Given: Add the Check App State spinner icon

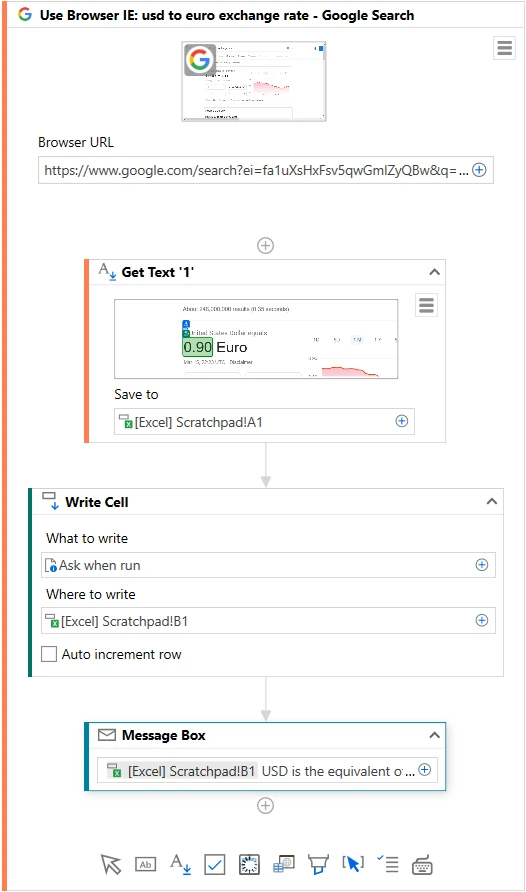Looking at the screenshot, I should click(x=250, y=865).
